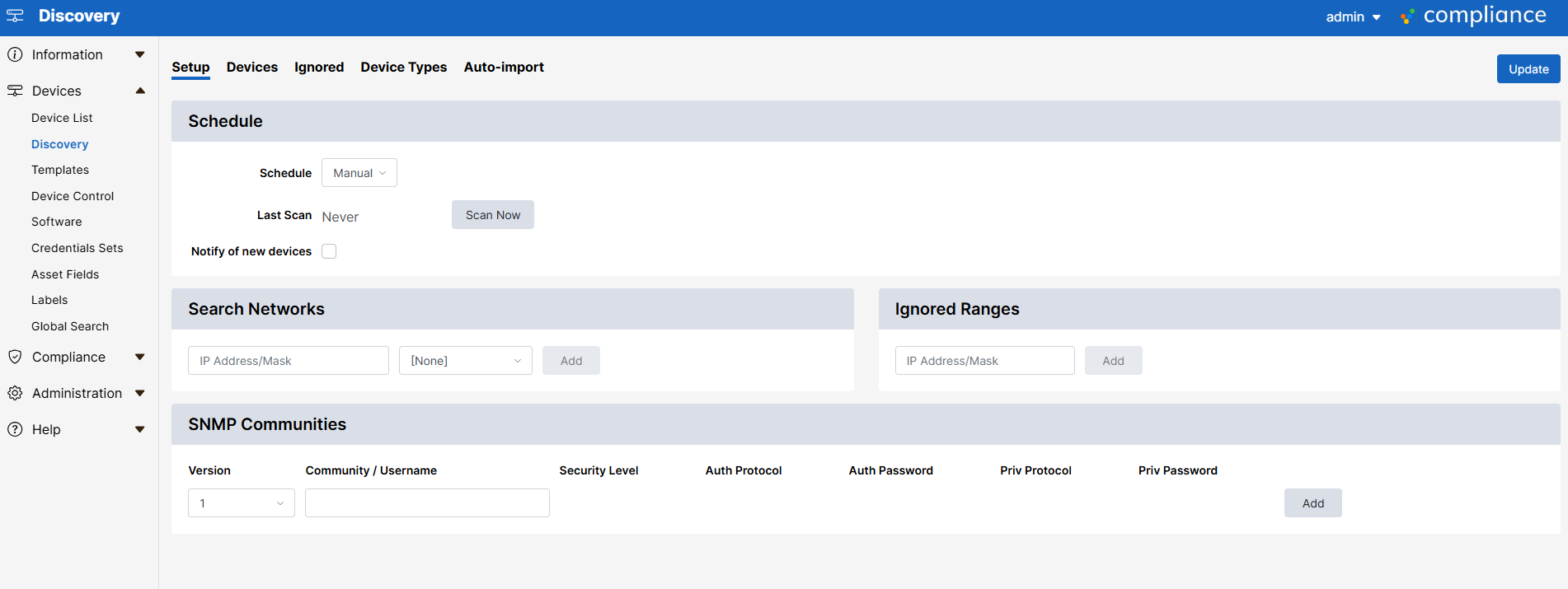Open the [None] dropdown in Search Networks
This screenshot has height=589, width=1568.
(465, 361)
